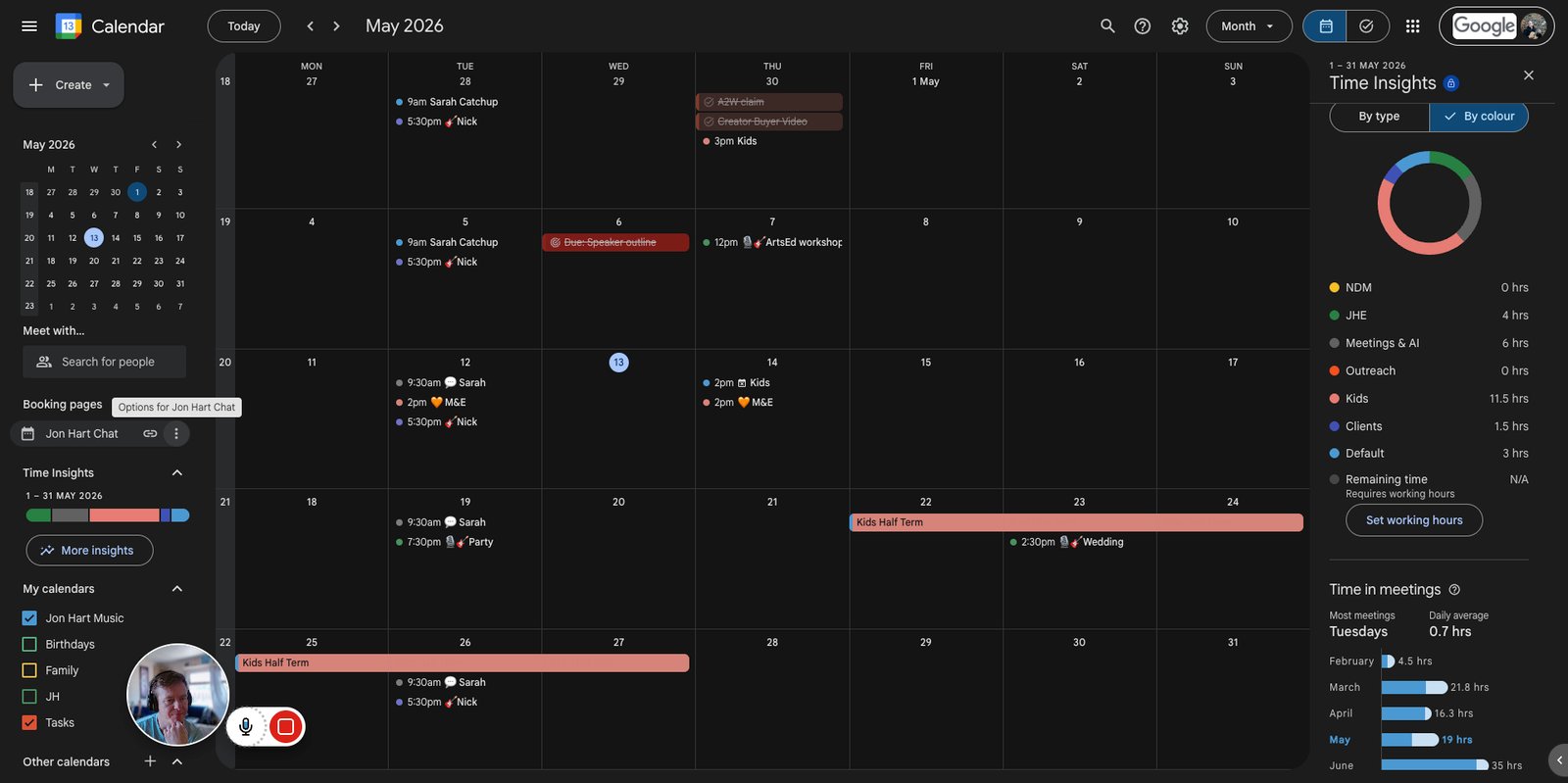Open the Support help icon
The height and width of the screenshot is (783, 1568).
pyautogui.click(x=1143, y=26)
